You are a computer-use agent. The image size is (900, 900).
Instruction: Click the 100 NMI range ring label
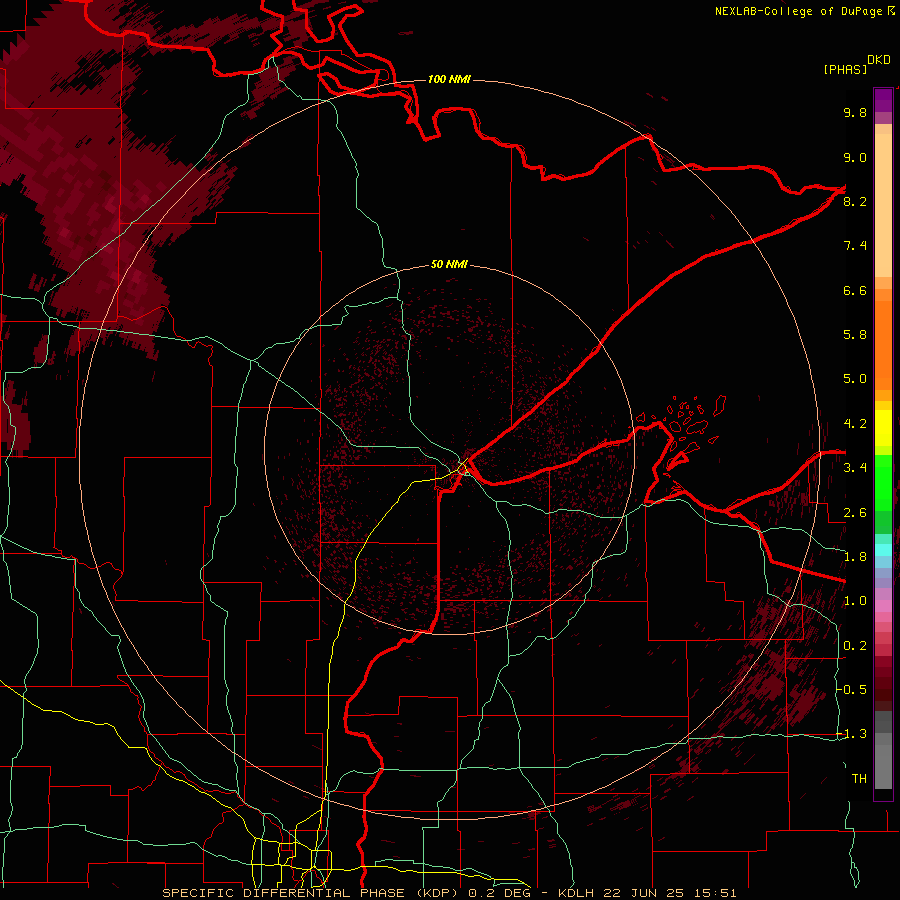tap(449, 79)
